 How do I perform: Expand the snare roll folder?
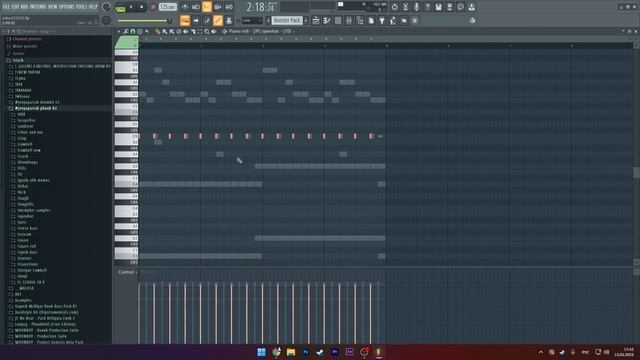click(x=27, y=246)
